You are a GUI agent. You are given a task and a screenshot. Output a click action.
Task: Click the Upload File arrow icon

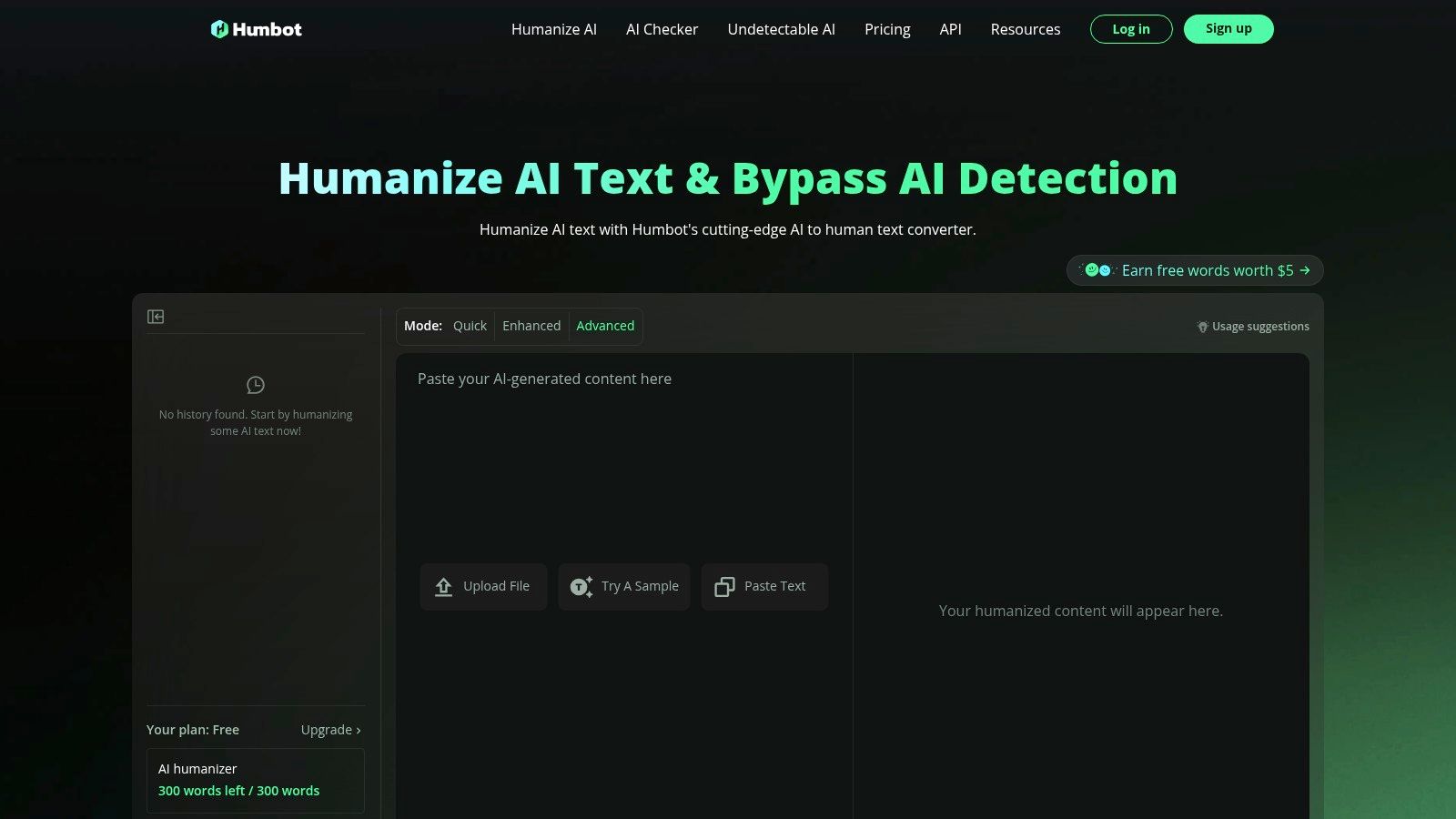[x=444, y=587]
